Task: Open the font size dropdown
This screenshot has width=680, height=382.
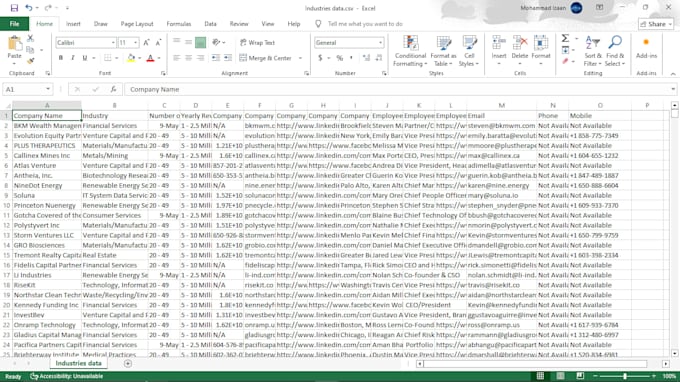Action: [135, 42]
